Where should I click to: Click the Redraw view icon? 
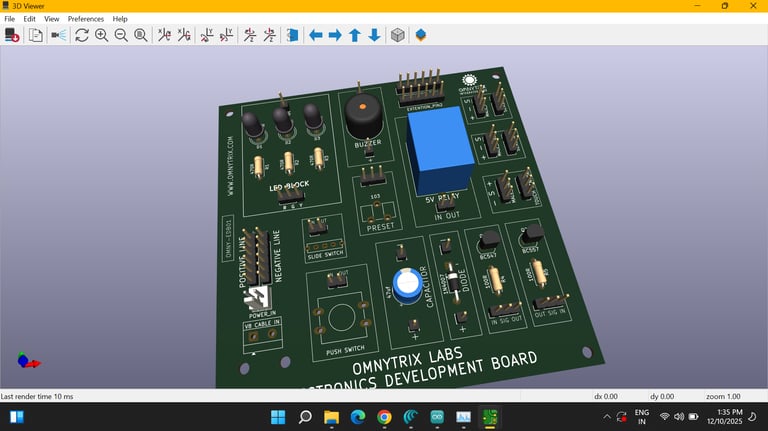click(x=82, y=35)
